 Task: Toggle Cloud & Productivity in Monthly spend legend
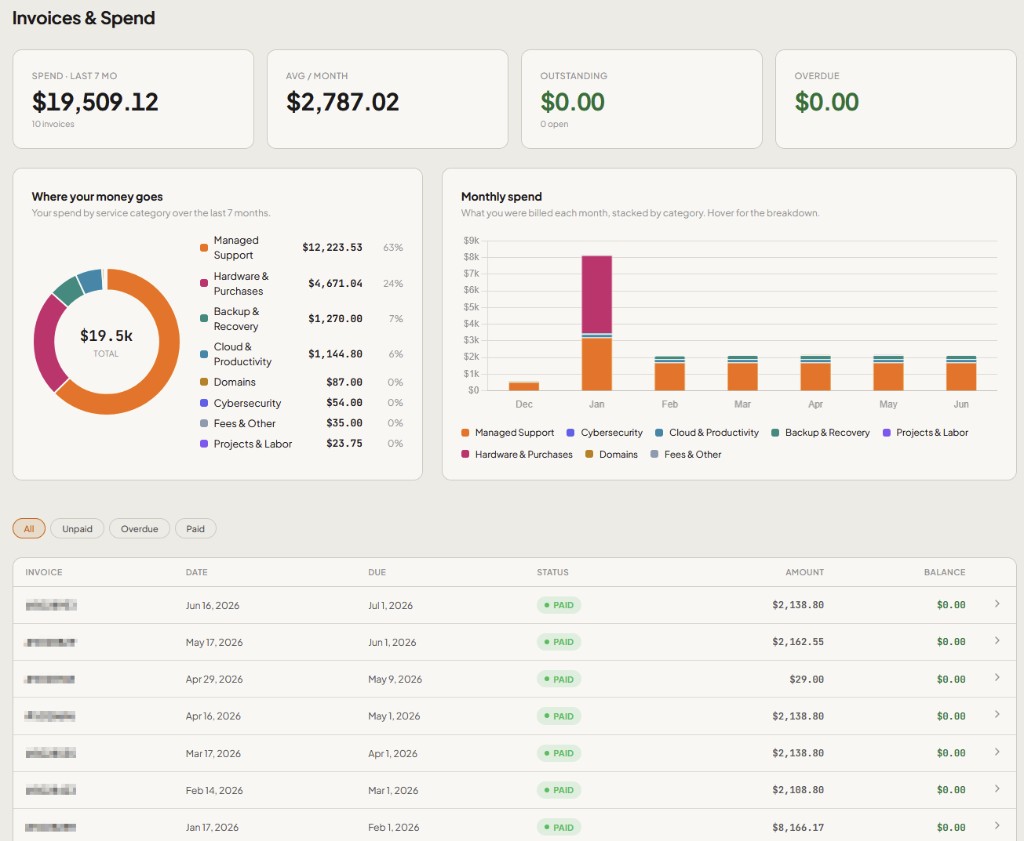(707, 432)
